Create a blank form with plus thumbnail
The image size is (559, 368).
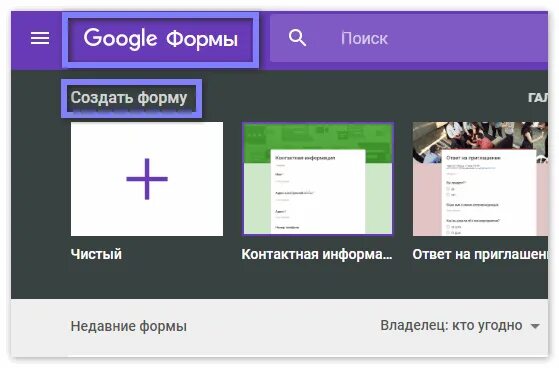tap(147, 179)
